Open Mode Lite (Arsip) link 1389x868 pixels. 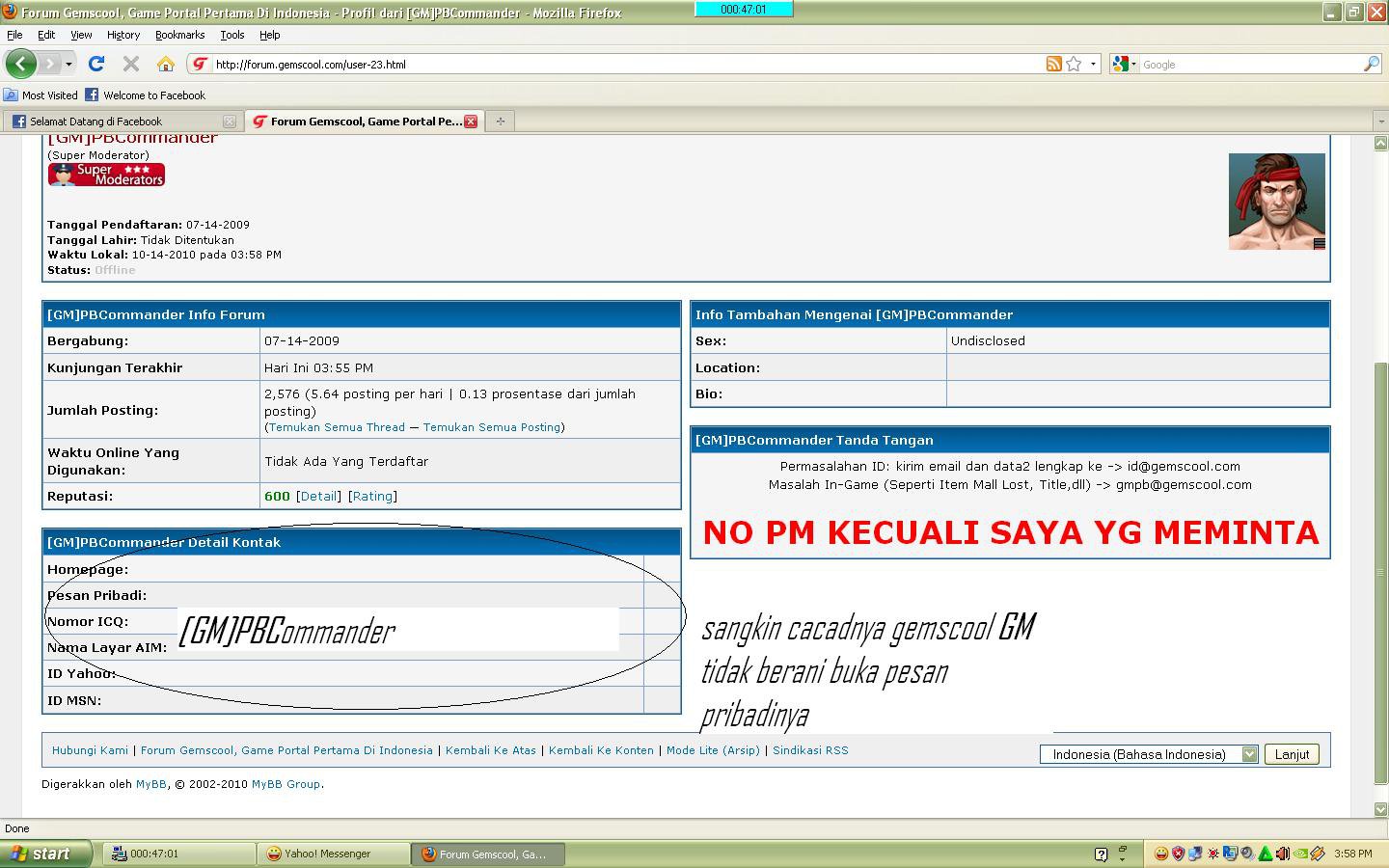[x=713, y=750]
